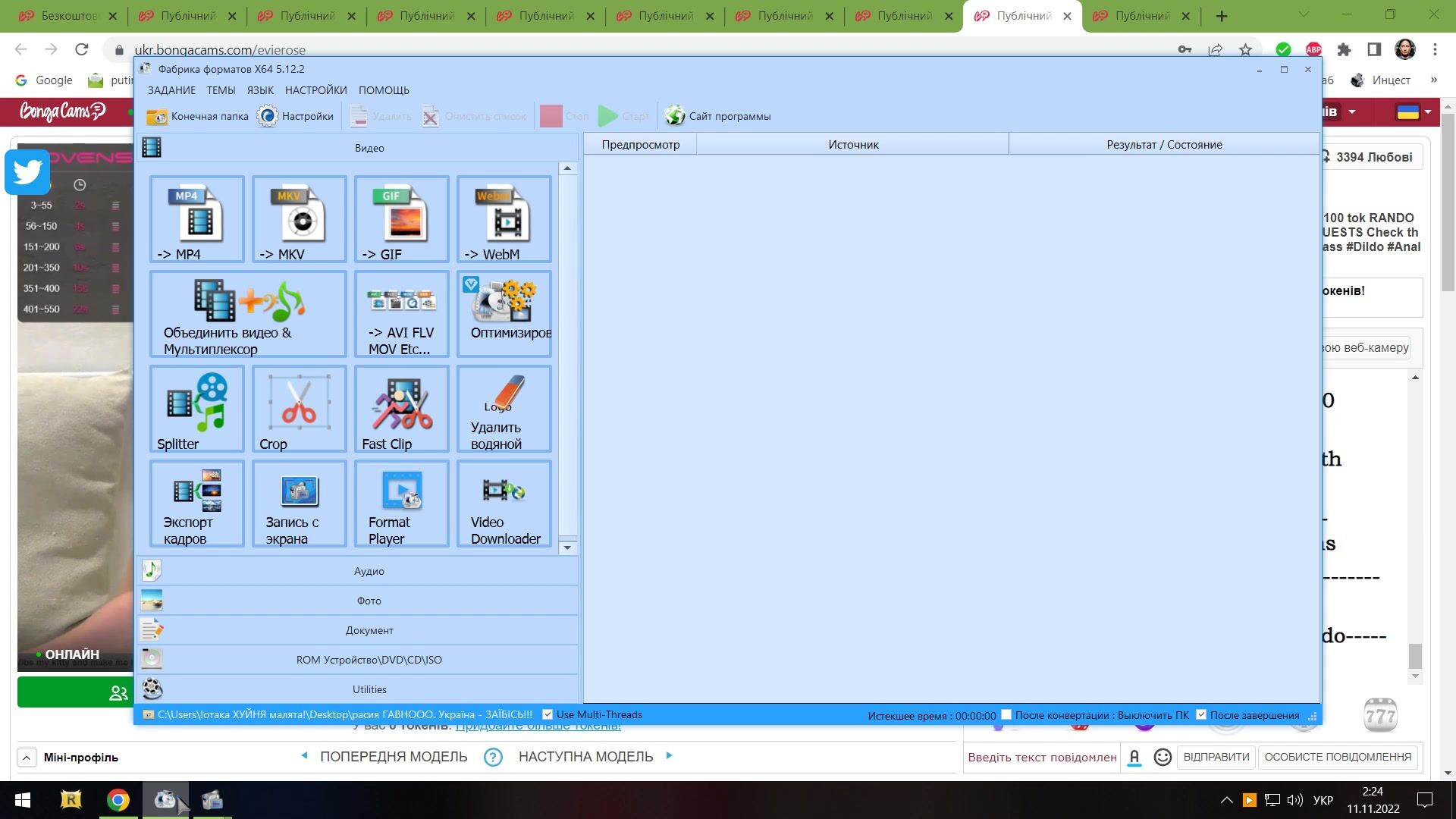This screenshot has height=819, width=1456.
Task: Expand the Фото category panel
Action: tap(369, 601)
